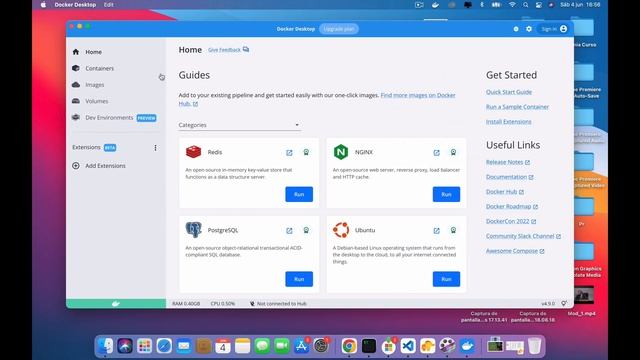Click the PostgreSQL elephant logo

pos(193,230)
